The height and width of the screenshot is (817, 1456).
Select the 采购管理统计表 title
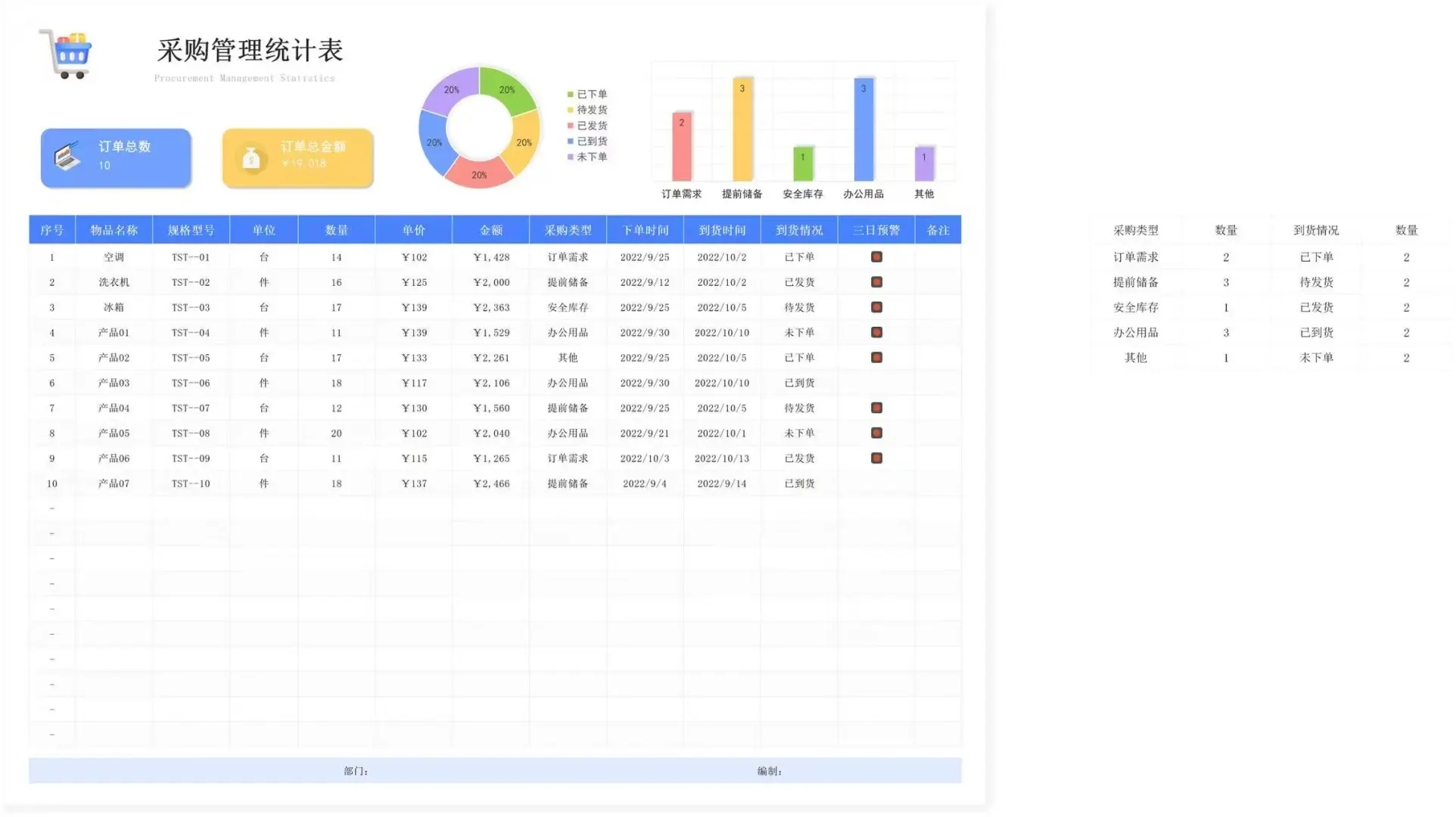[x=250, y=51]
